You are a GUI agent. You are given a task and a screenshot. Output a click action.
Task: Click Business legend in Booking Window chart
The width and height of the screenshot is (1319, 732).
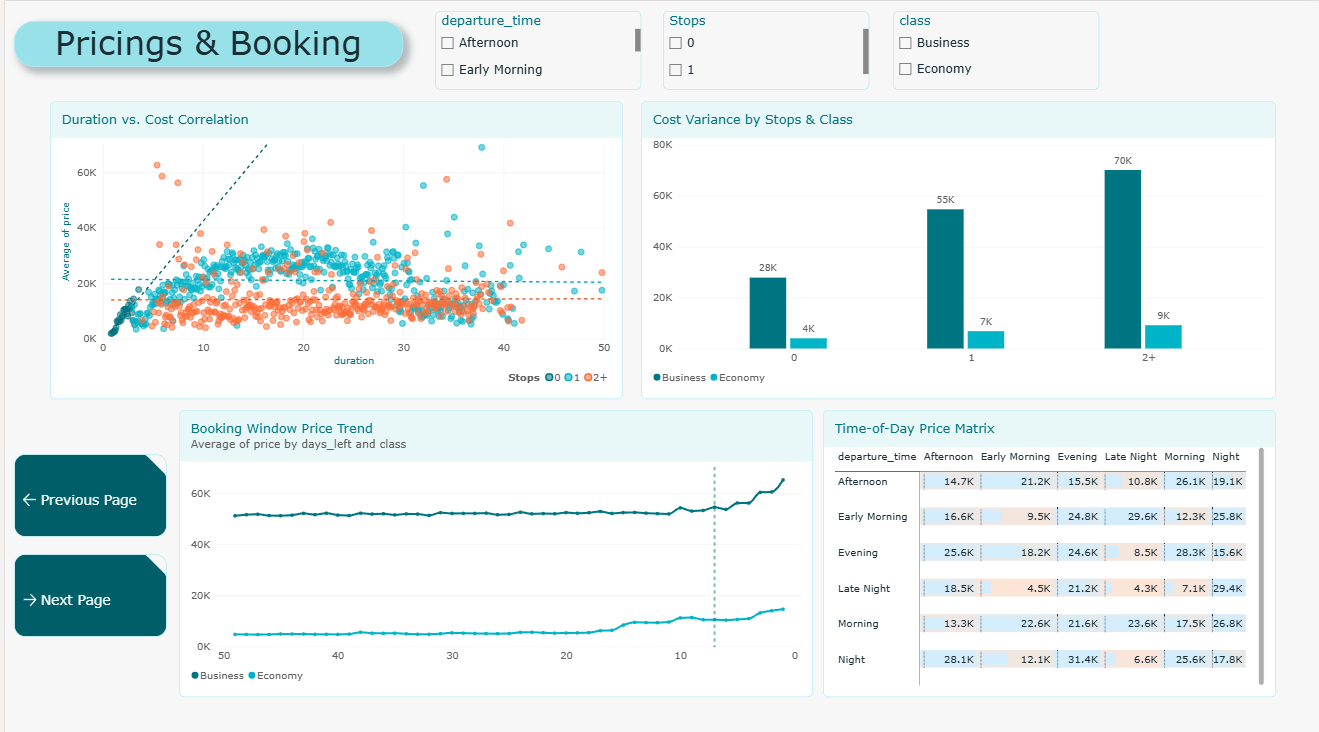pos(217,676)
